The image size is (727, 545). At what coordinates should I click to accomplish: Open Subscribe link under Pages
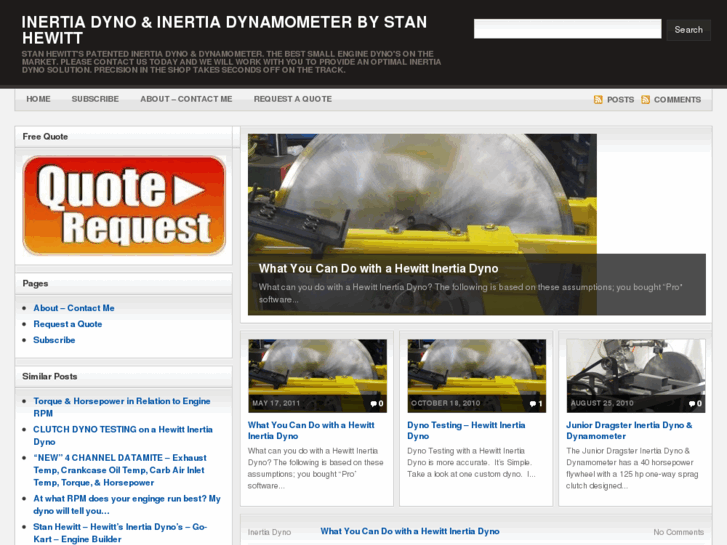54,340
